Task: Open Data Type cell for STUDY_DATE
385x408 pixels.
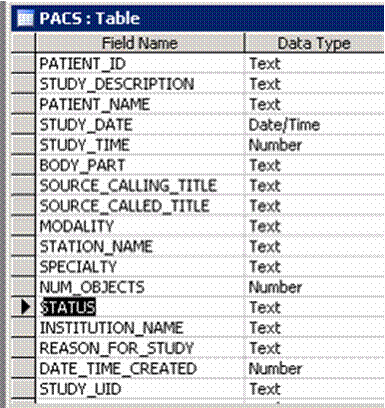Action: (x=314, y=125)
